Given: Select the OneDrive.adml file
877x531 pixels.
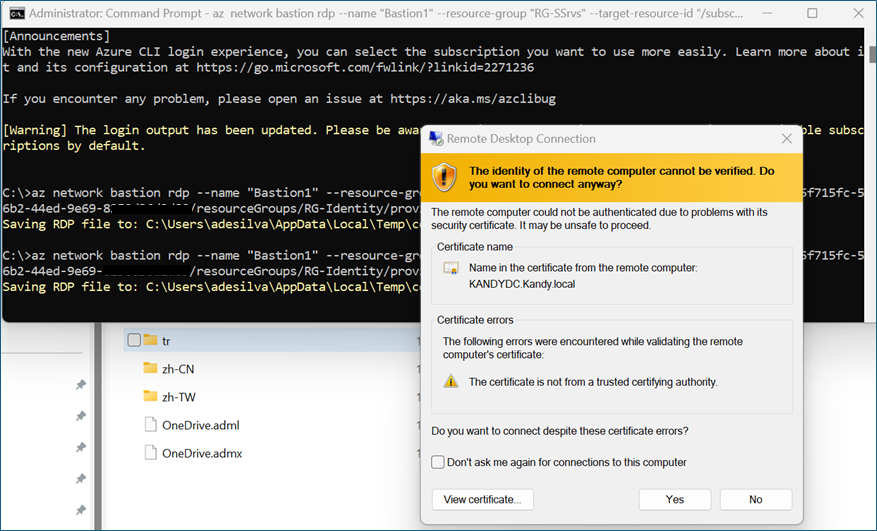Looking at the screenshot, I should tap(201, 425).
